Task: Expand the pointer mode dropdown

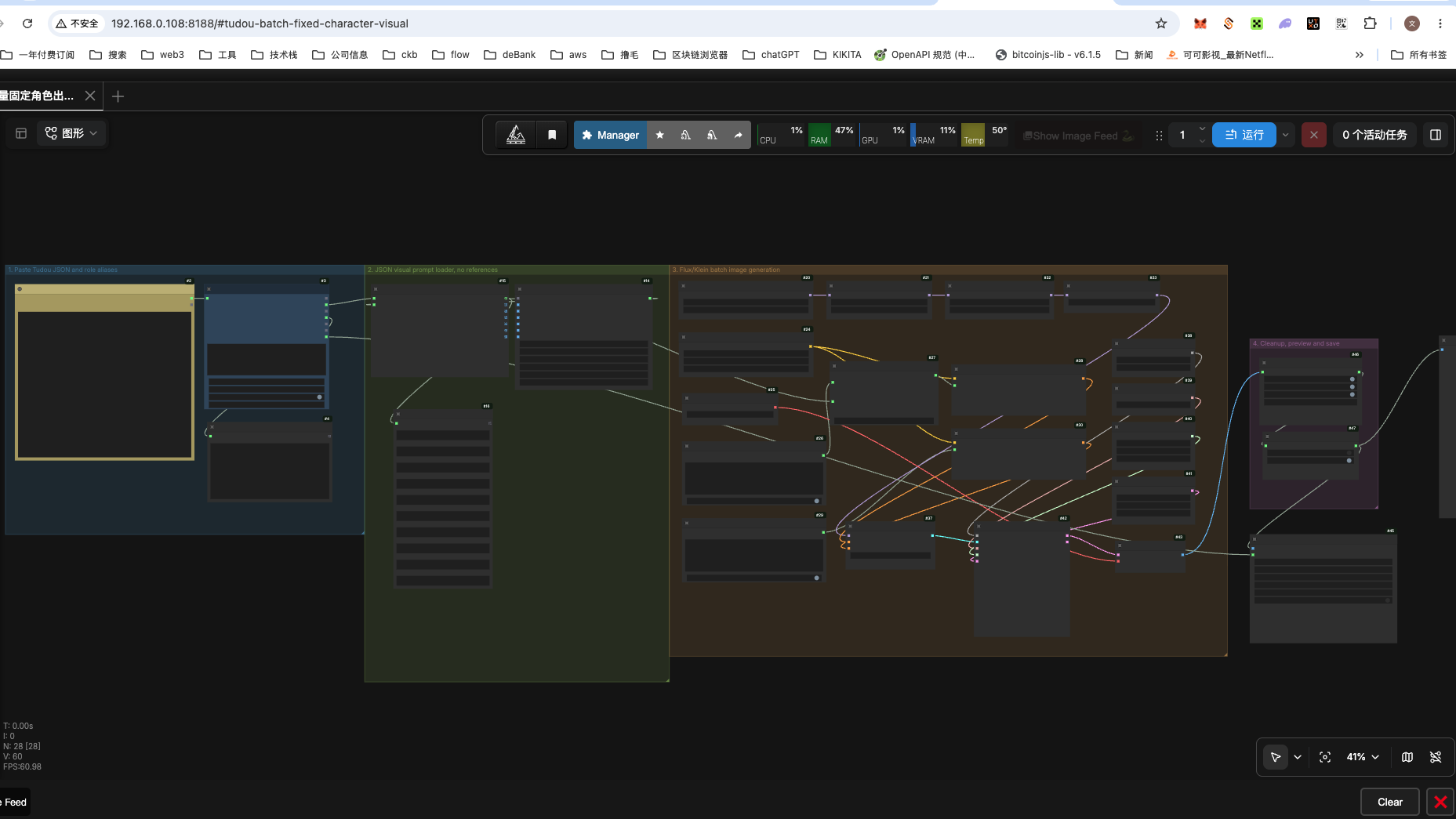Action: point(1298,757)
